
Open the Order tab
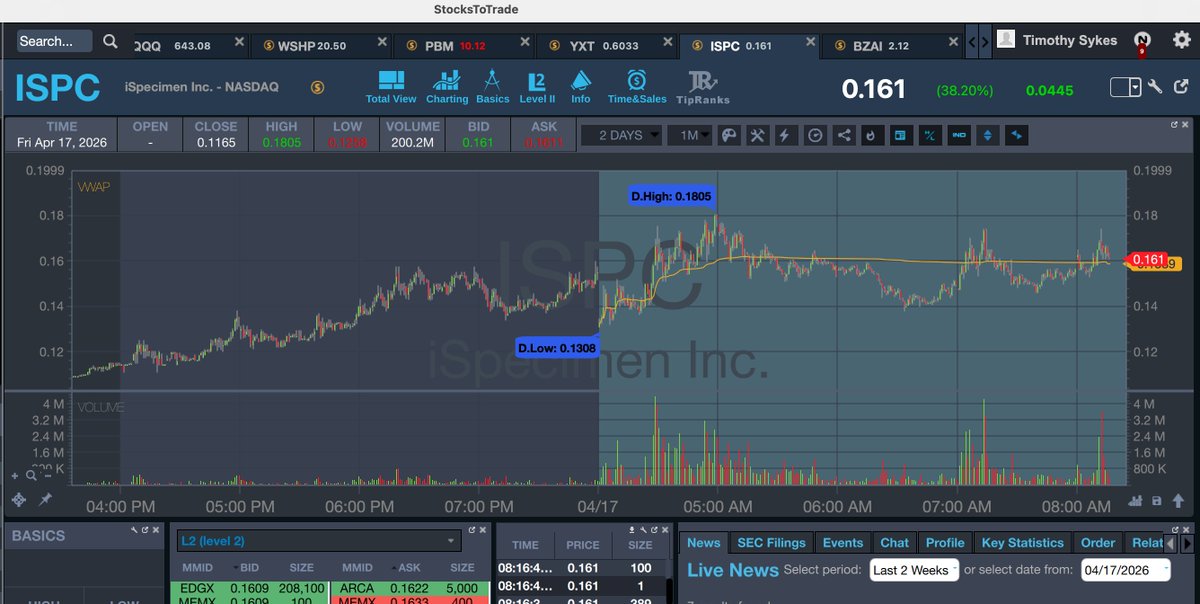[x=1097, y=542]
